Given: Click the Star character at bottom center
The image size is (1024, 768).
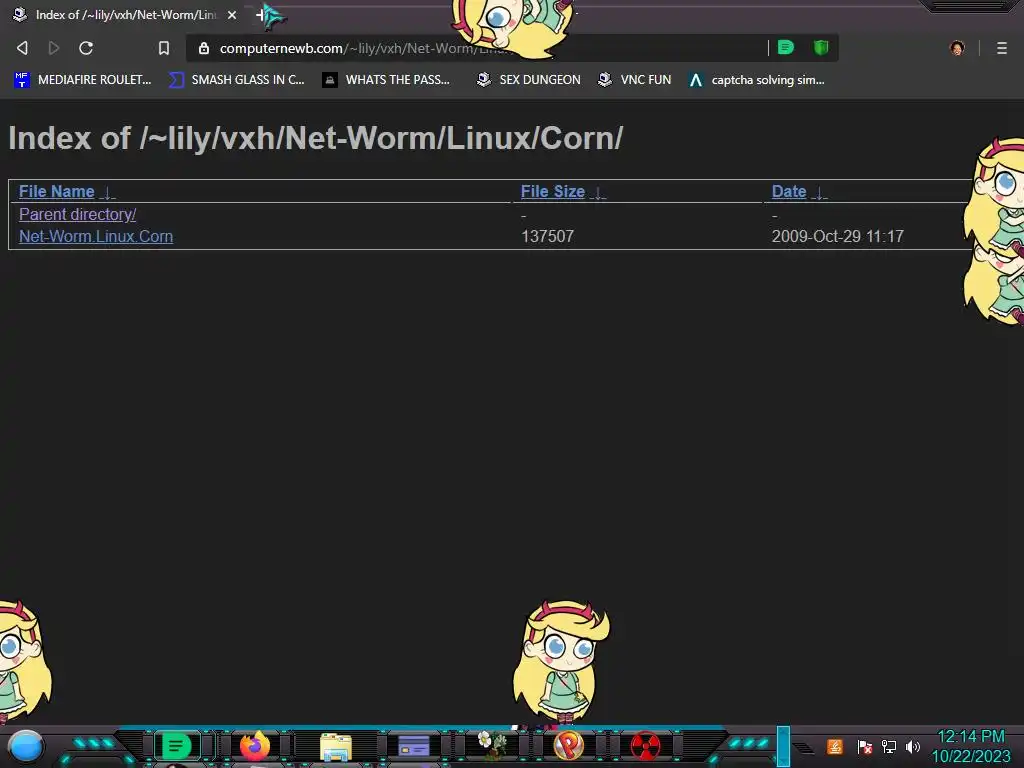Looking at the screenshot, I should 562,662.
